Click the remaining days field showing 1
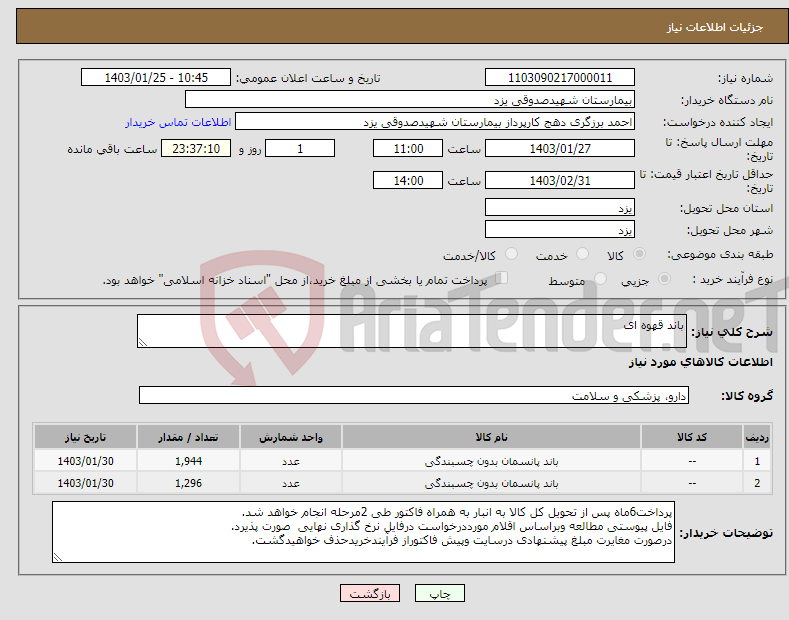 pyautogui.click(x=300, y=148)
